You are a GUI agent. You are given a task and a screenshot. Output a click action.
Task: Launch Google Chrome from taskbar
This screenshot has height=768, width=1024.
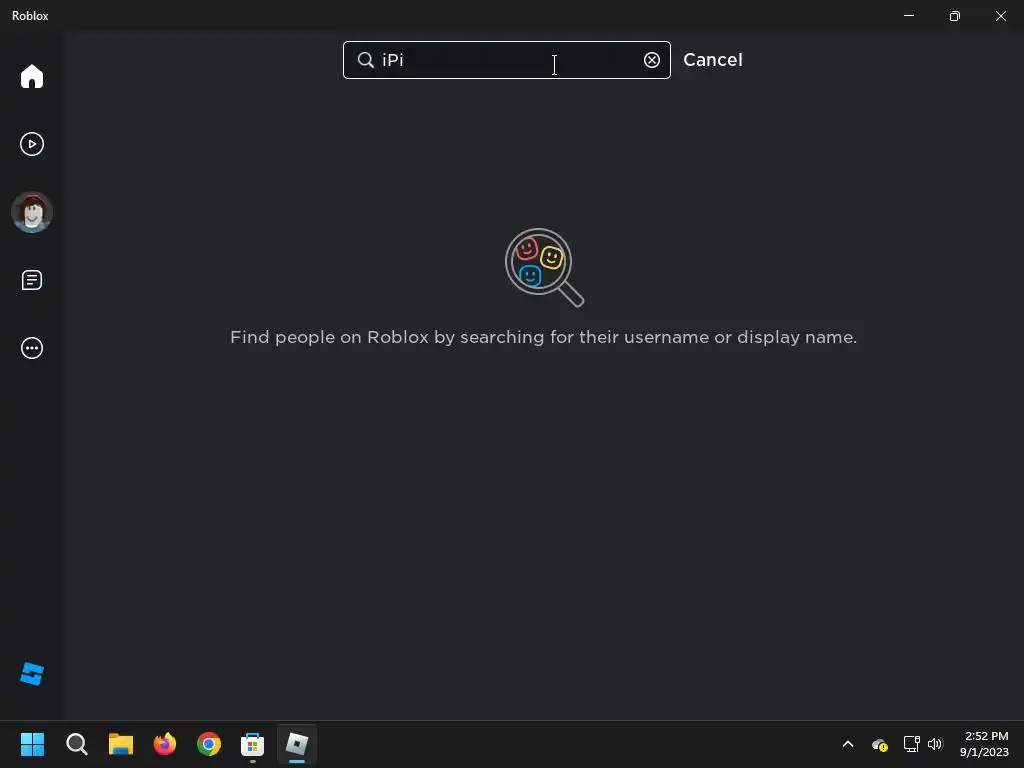[x=209, y=744]
